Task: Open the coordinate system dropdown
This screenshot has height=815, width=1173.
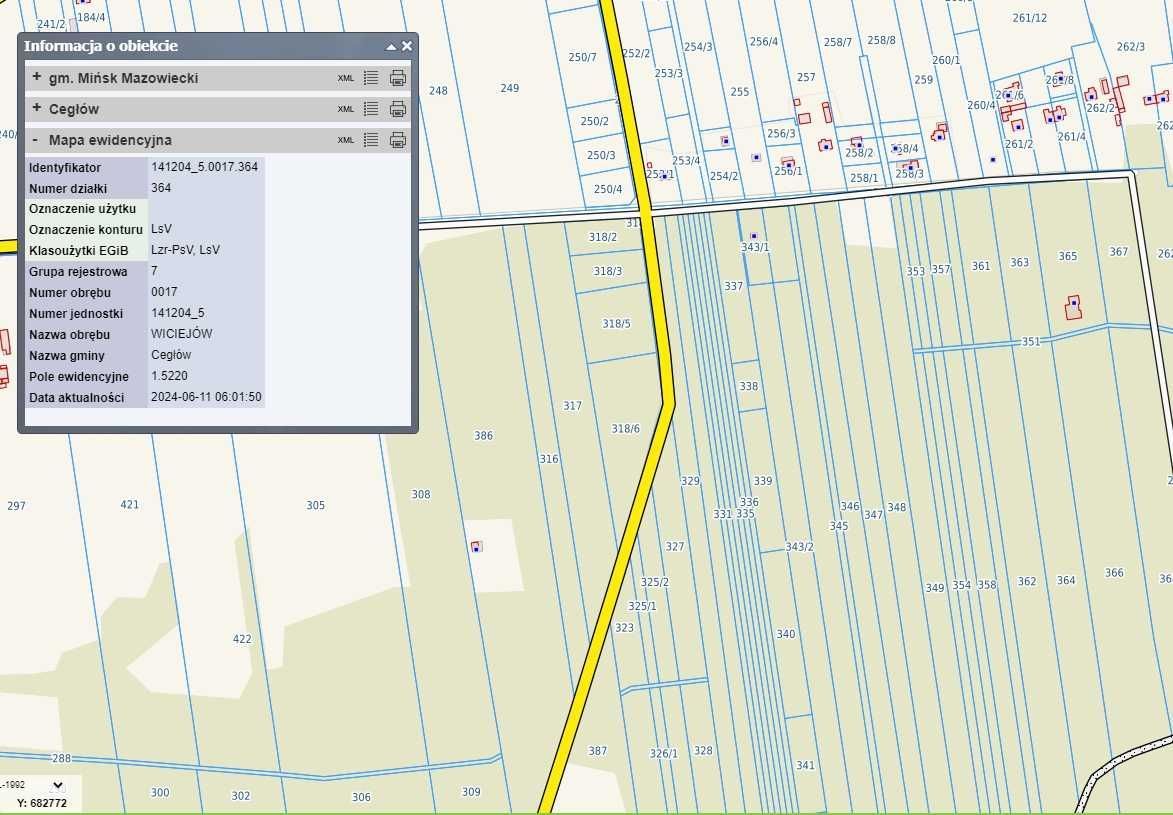Action: (57, 785)
